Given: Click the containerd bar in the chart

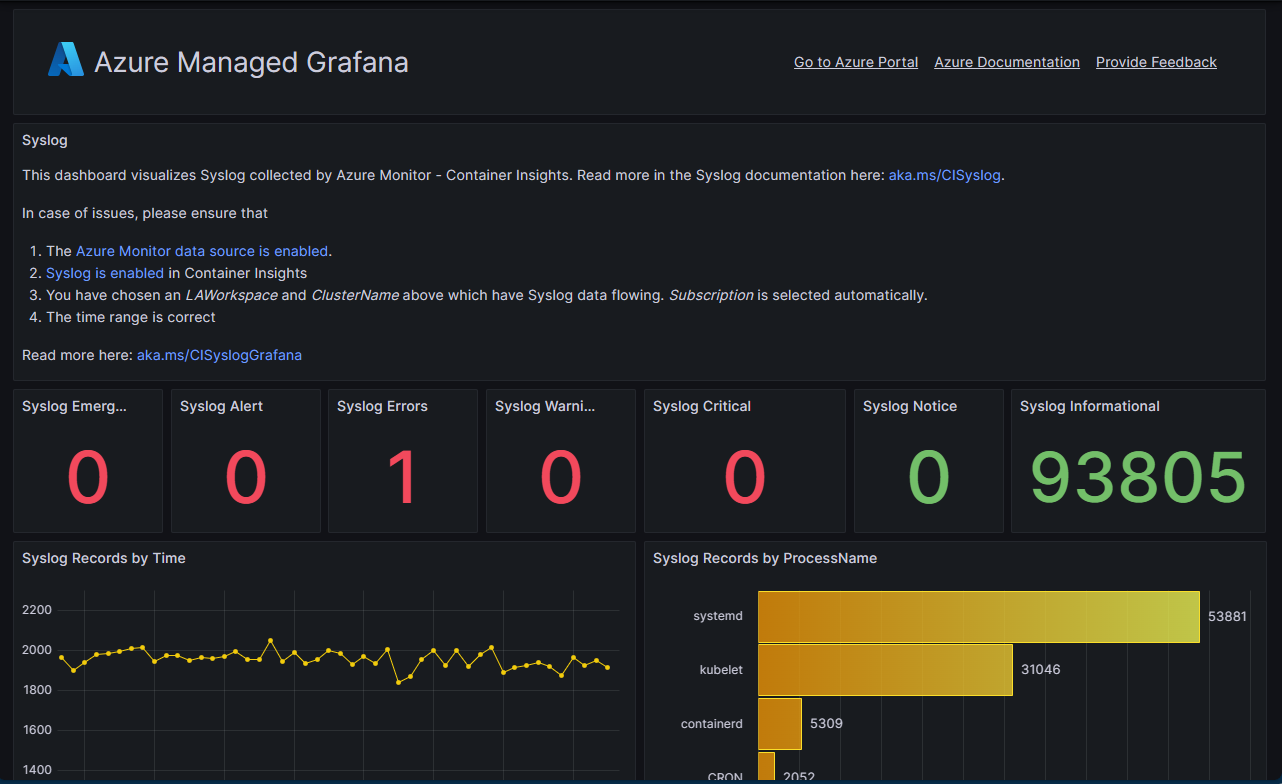Looking at the screenshot, I should pyautogui.click(x=780, y=724).
